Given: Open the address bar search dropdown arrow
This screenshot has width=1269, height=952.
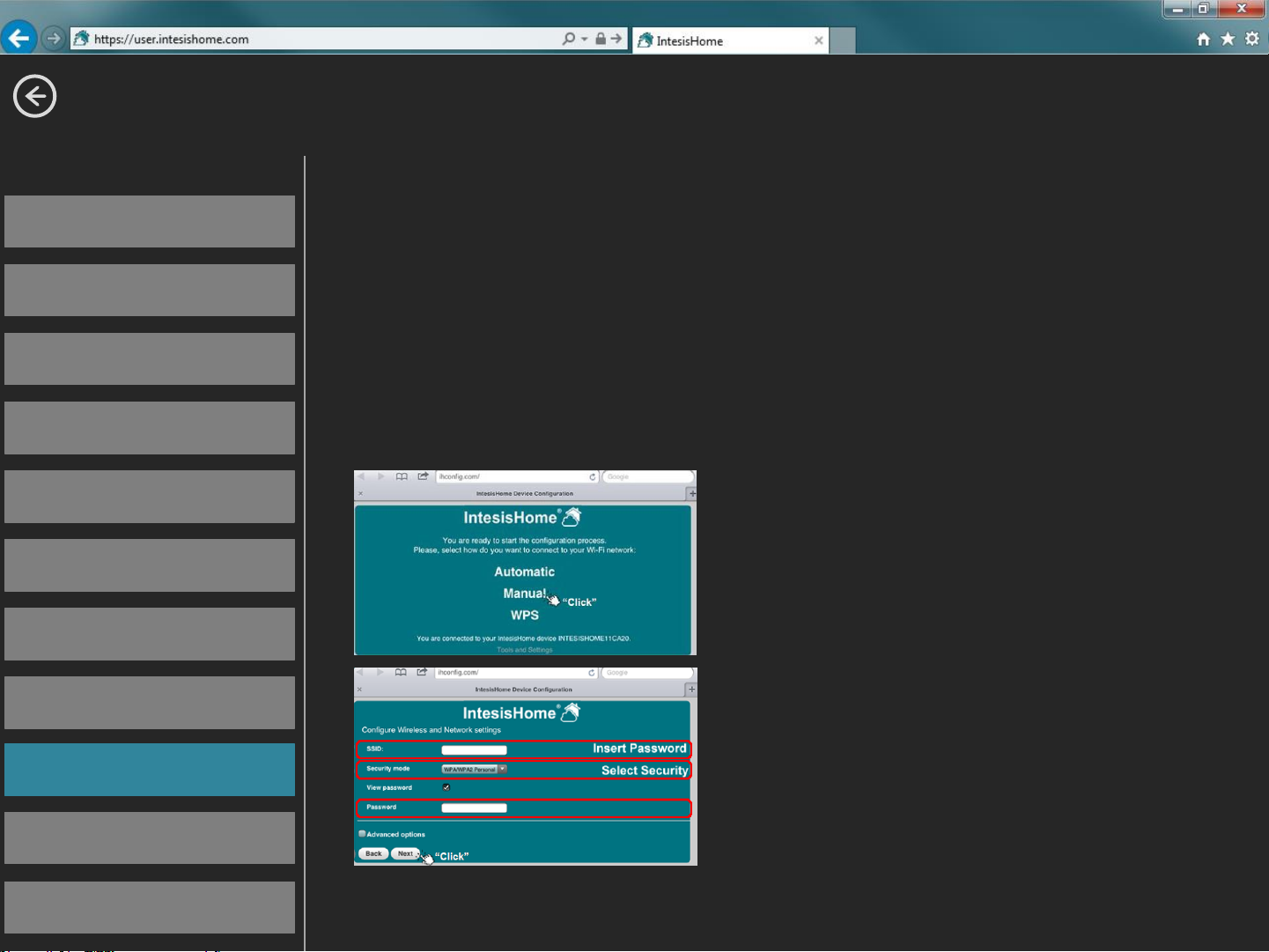Looking at the screenshot, I should 584,40.
